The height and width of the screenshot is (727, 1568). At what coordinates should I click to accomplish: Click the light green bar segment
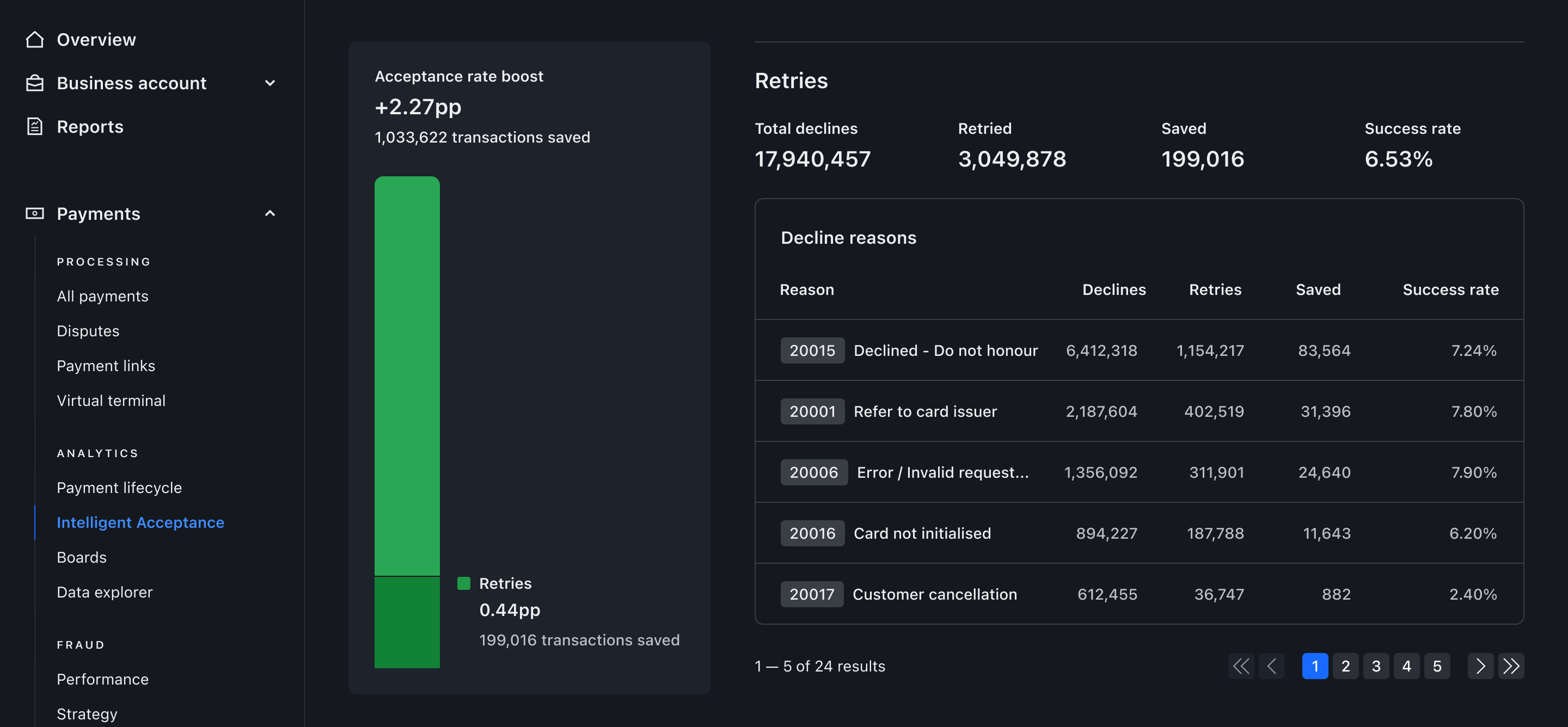[x=407, y=376]
